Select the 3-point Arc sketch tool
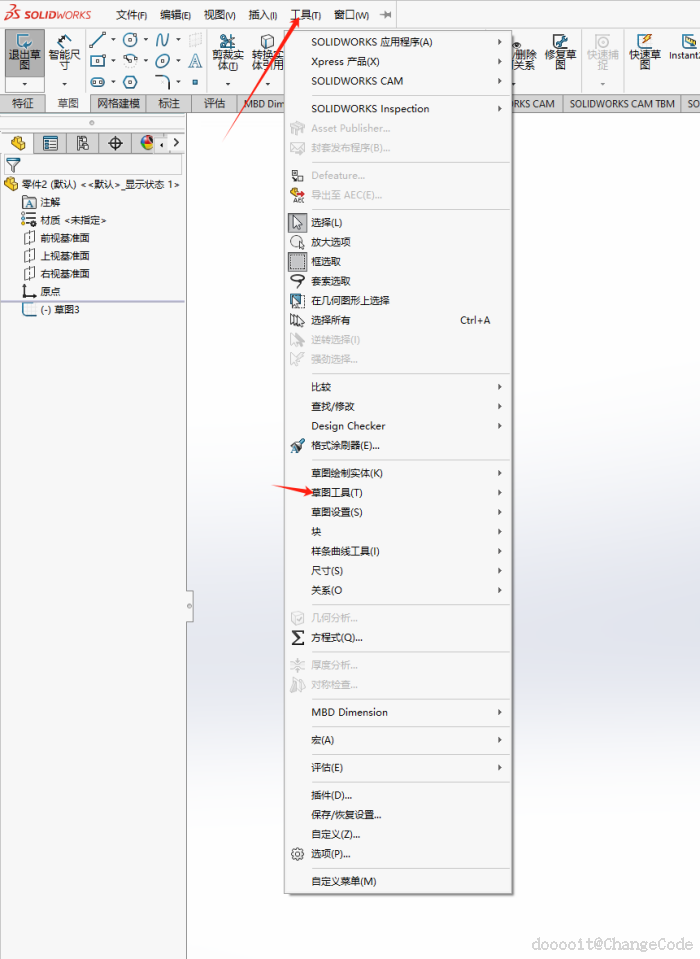 130,61
